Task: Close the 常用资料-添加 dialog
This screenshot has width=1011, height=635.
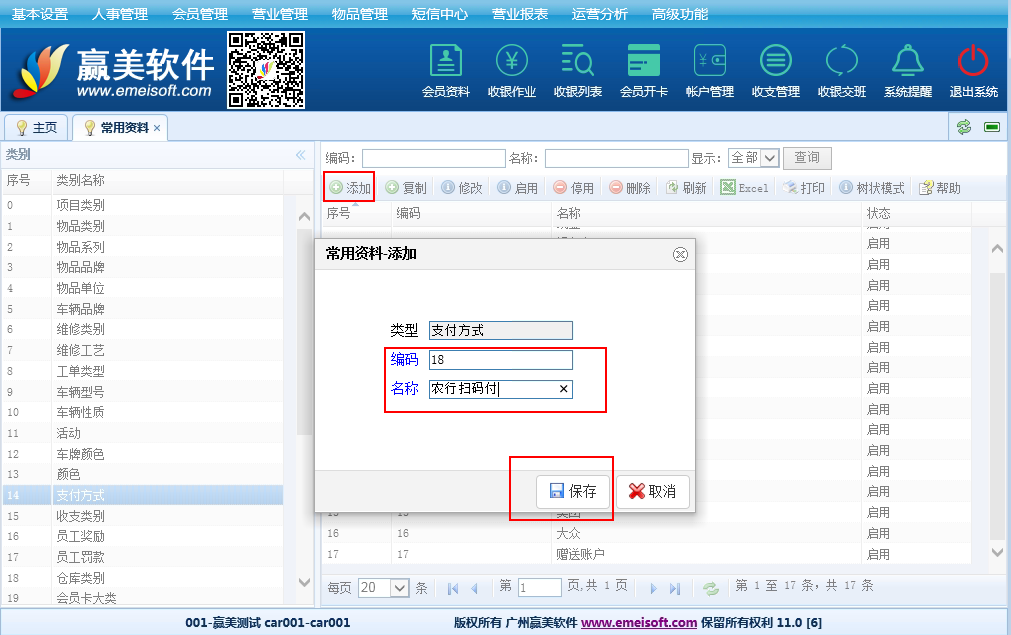Action: tap(680, 254)
